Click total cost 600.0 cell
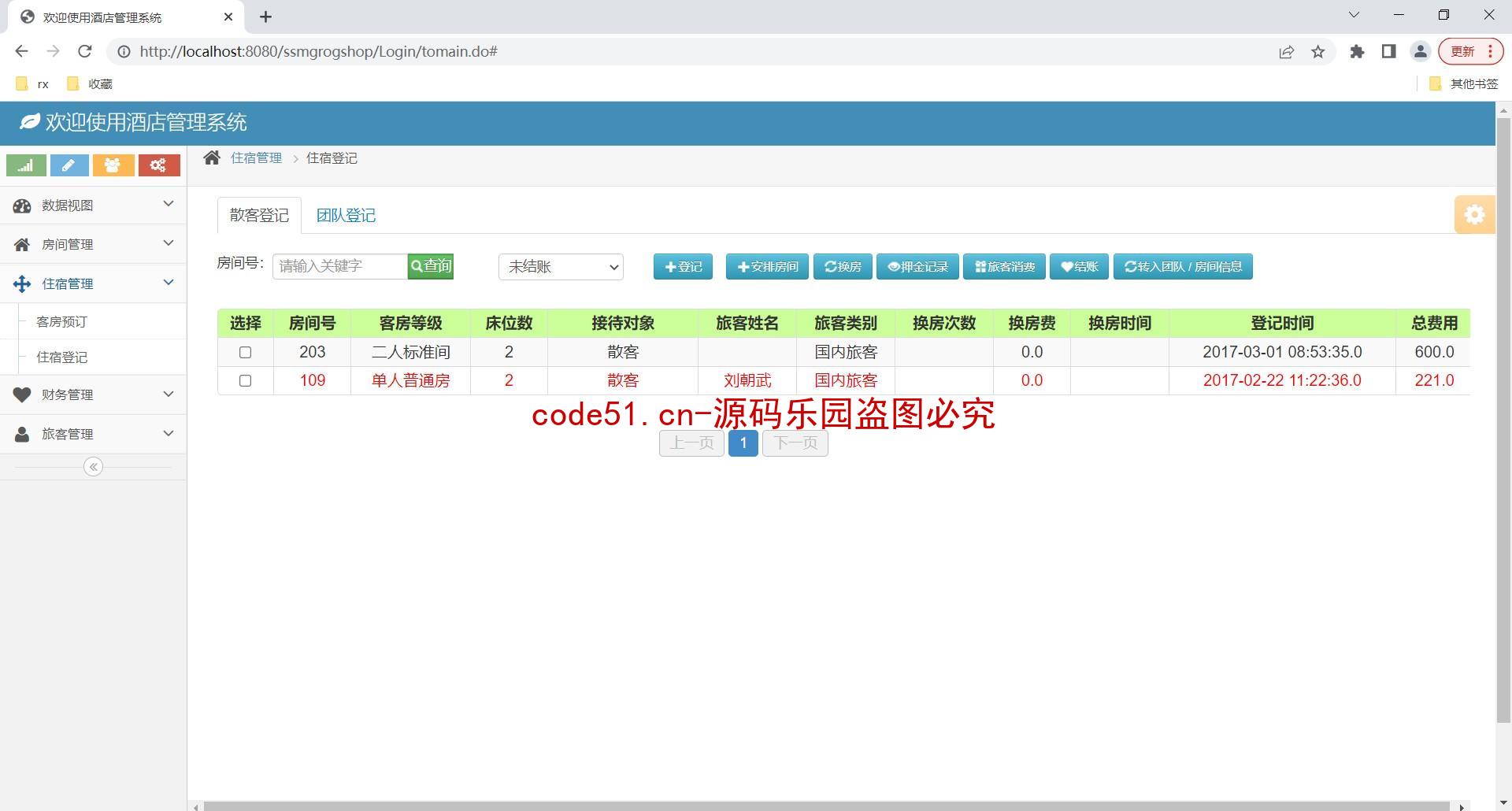Screen dimensions: 1512x811 pos(1433,352)
